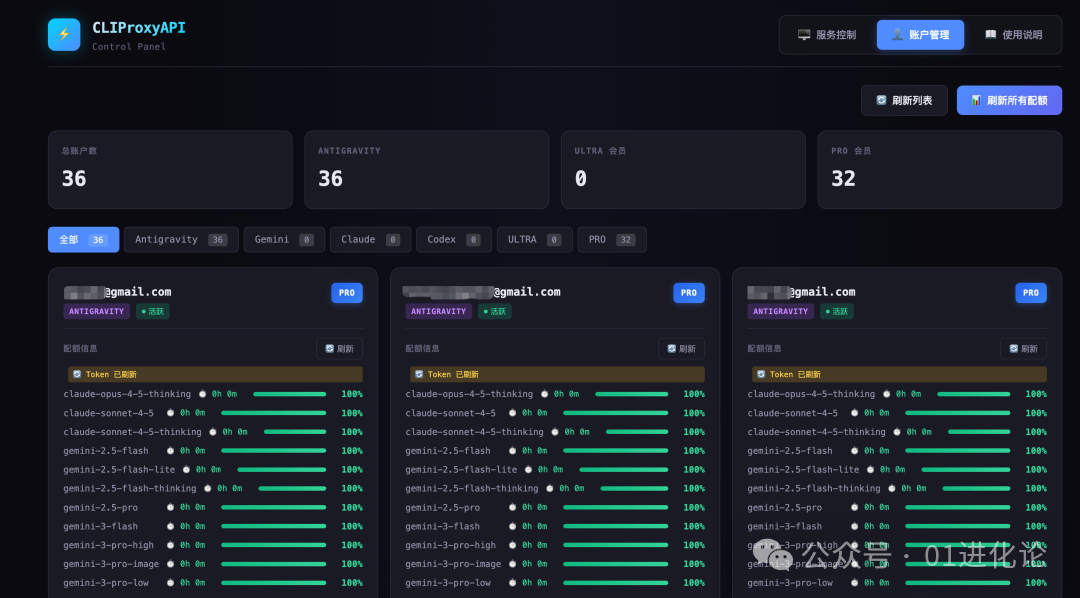Click the book icon in 使用说明 tab
The image size is (1080, 598).
(990, 34)
